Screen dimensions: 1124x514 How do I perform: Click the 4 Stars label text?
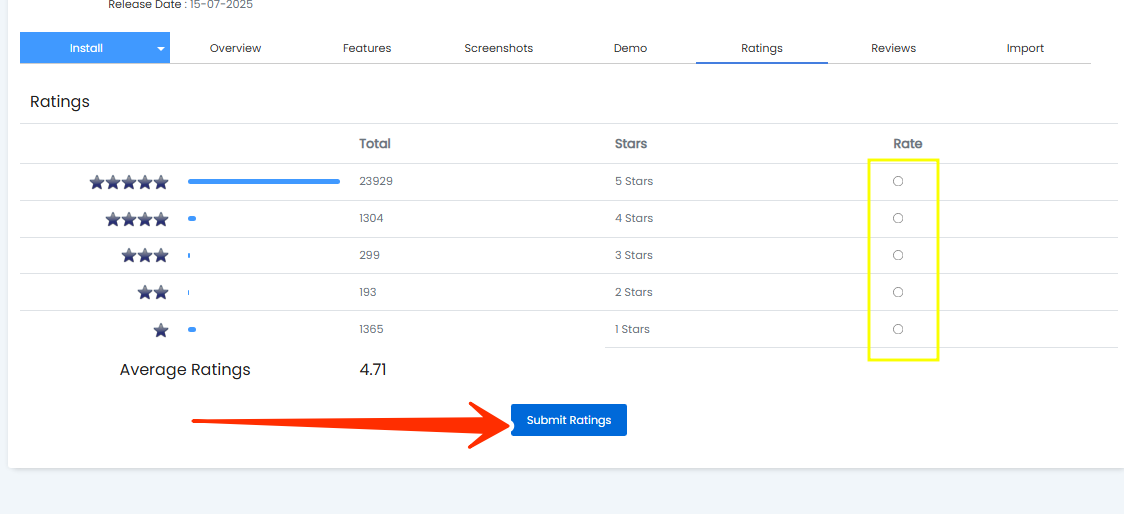pos(634,218)
